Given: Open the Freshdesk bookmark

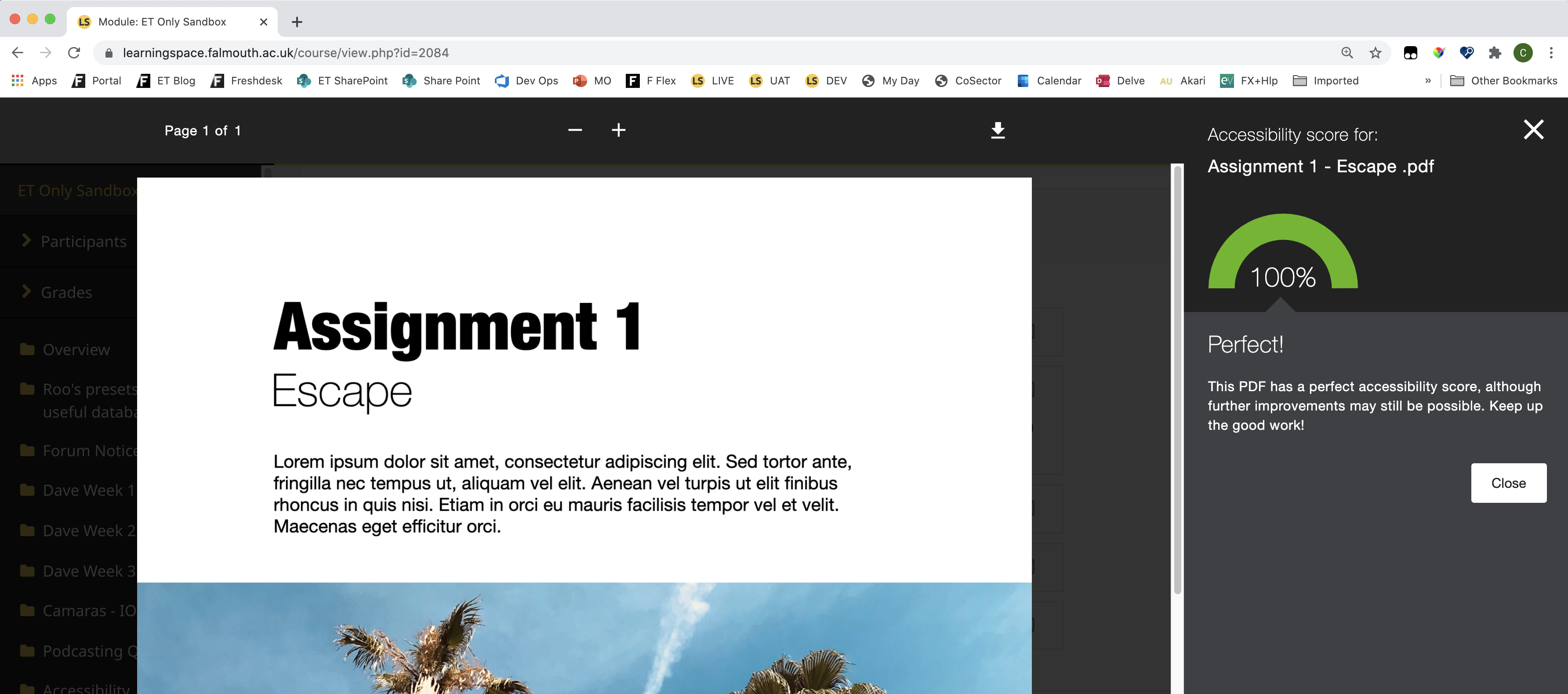Looking at the screenshot, I should 247,80.
